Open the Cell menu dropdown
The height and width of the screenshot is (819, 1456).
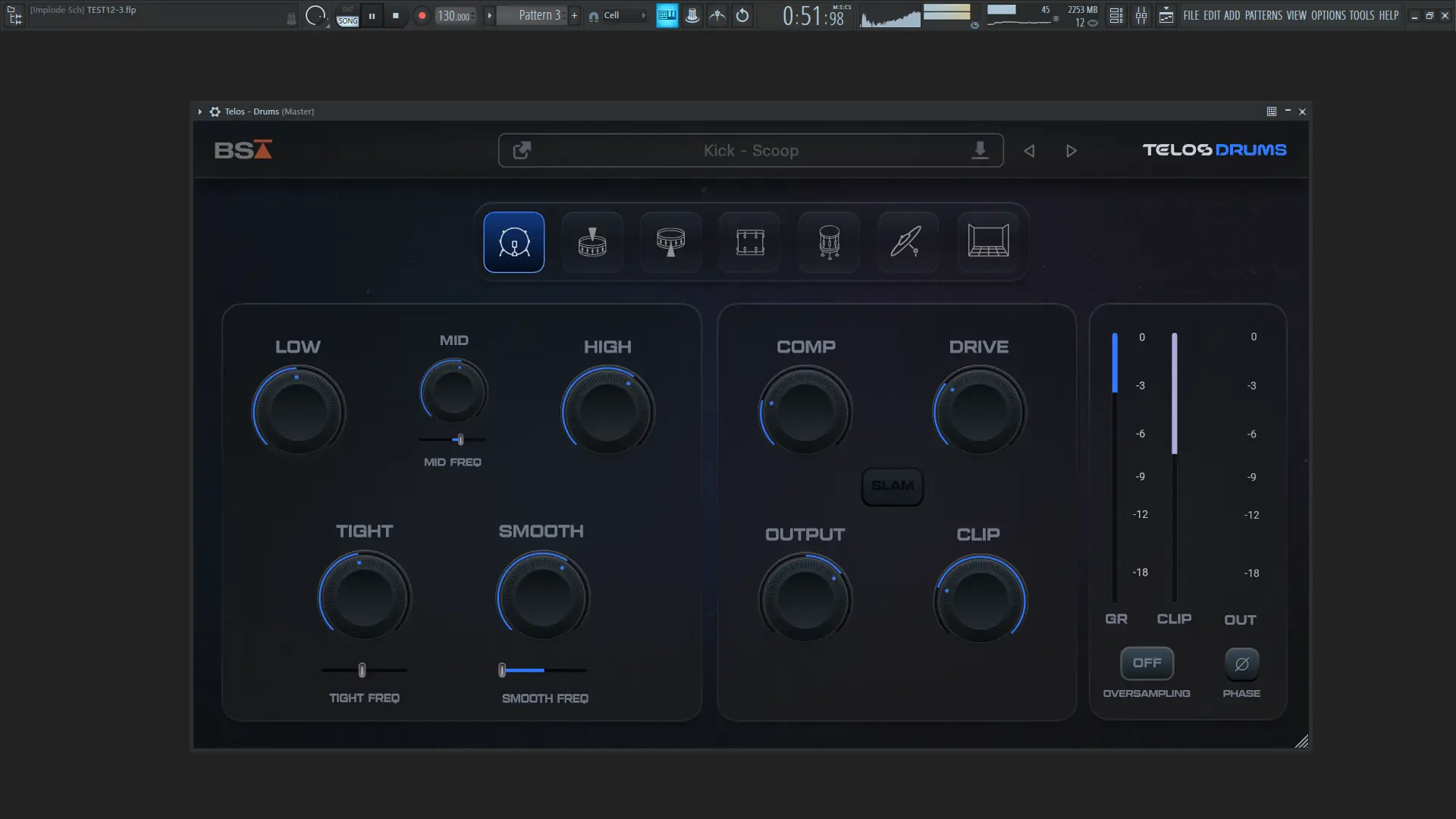(x=617, y=15)
